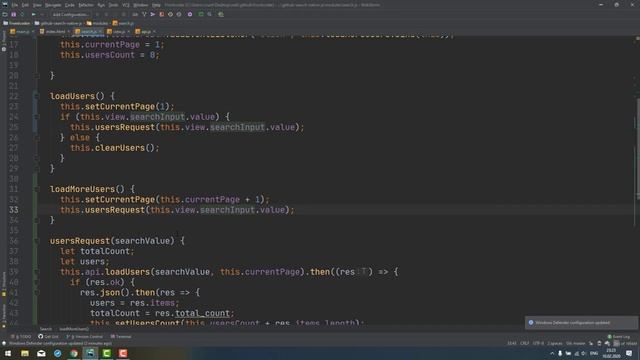Select the search.js editor tab
Image resolution: width=640 pixels, height=360 pixels.
[89, 31]
